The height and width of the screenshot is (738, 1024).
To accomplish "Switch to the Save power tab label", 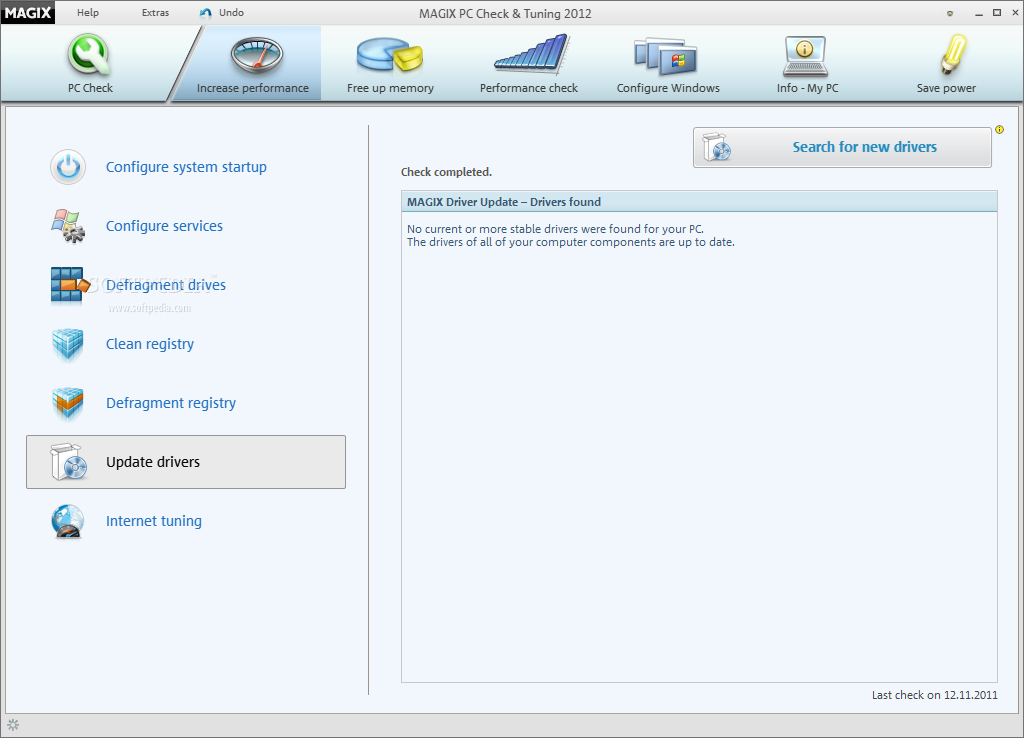I will 946,88.
